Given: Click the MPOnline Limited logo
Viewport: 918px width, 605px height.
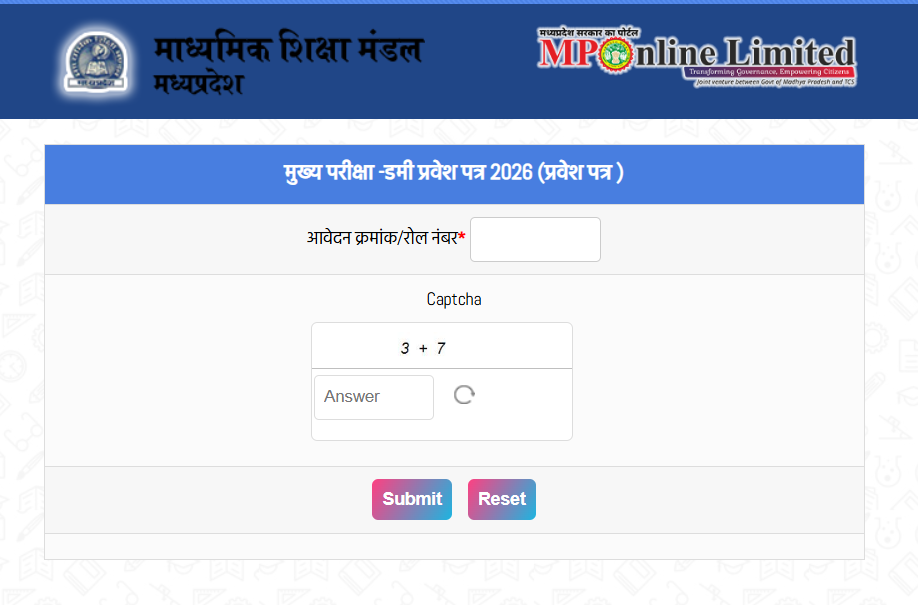Looking at the screenshot, I should 697,57.
